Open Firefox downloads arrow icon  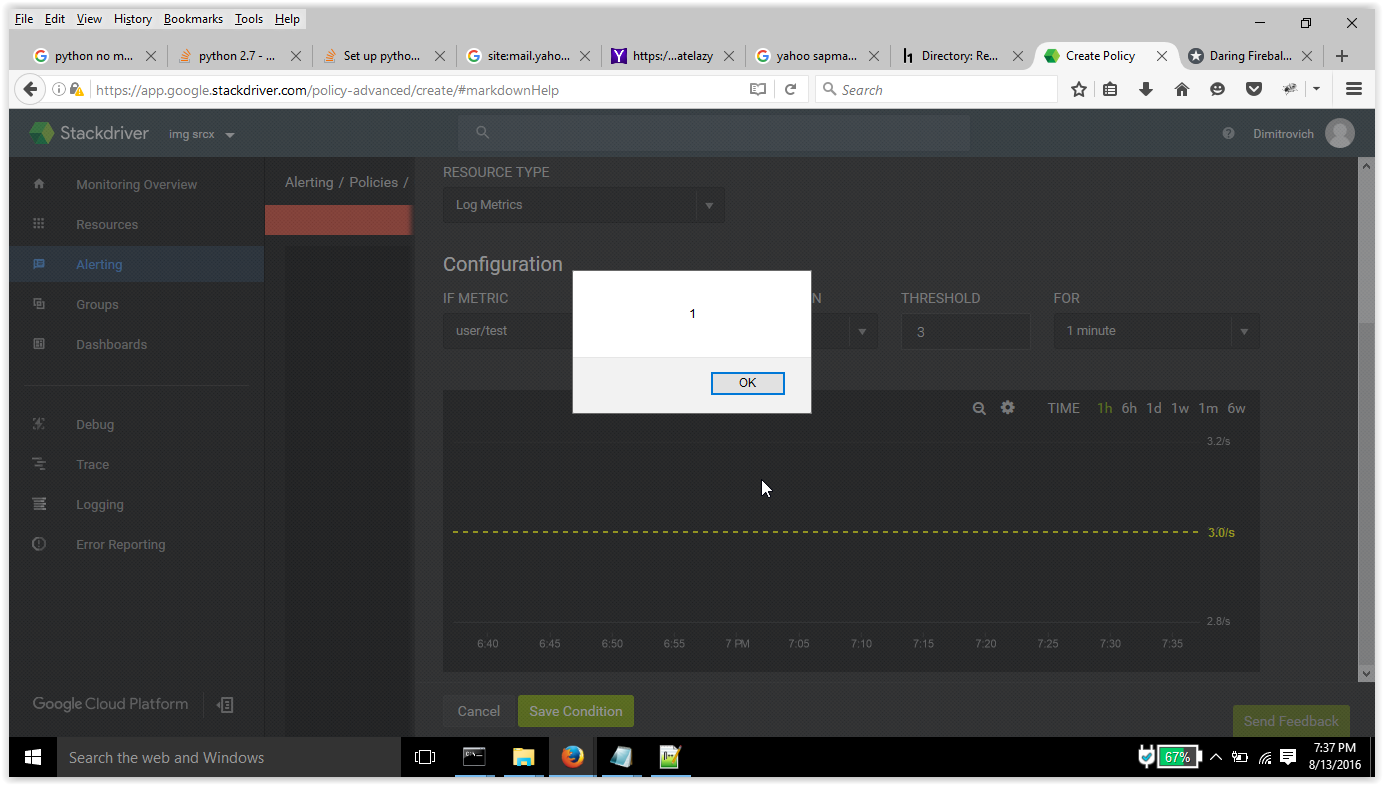coord(1146,89)
